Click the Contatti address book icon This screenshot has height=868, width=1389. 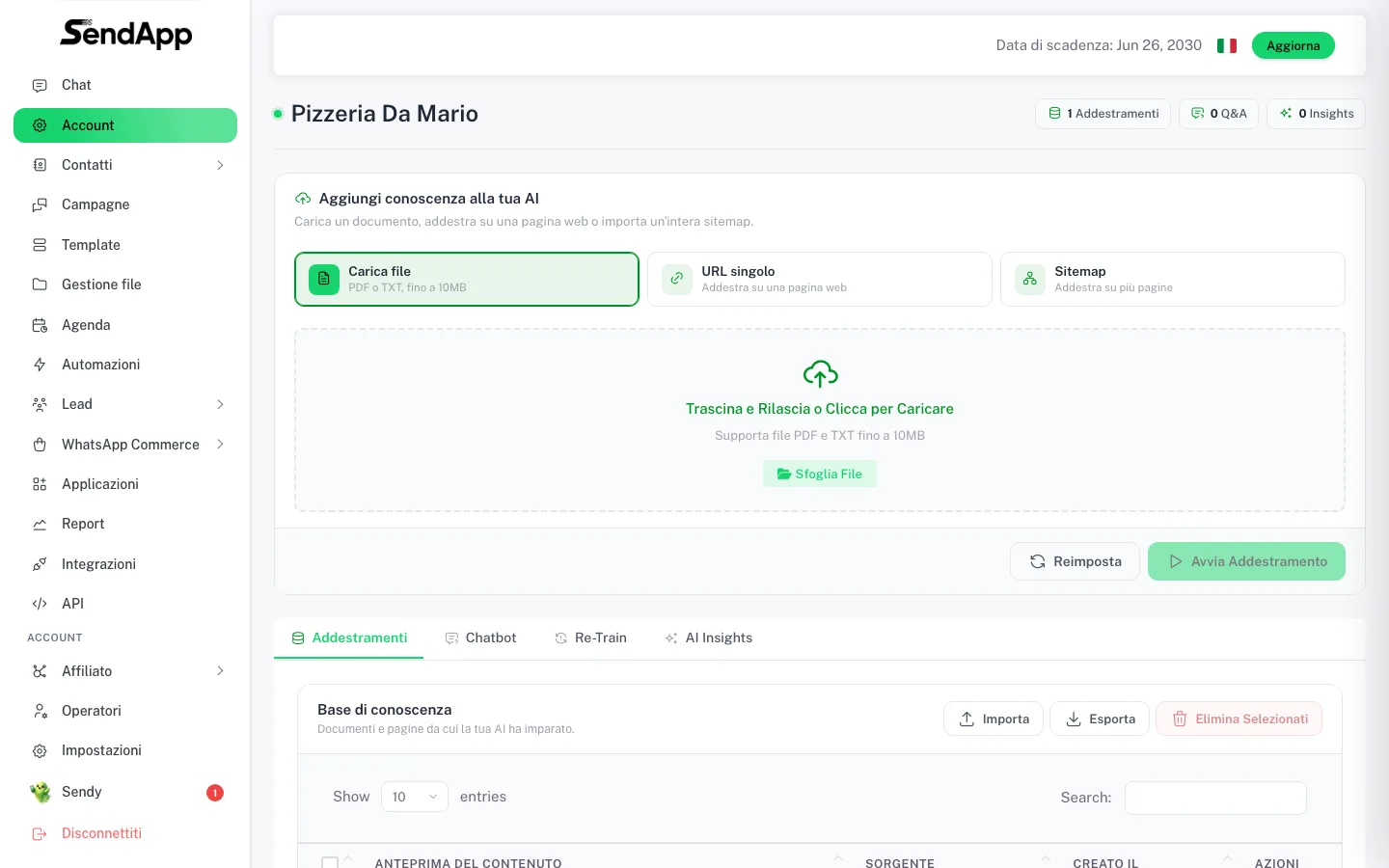[x=40, y=165]
